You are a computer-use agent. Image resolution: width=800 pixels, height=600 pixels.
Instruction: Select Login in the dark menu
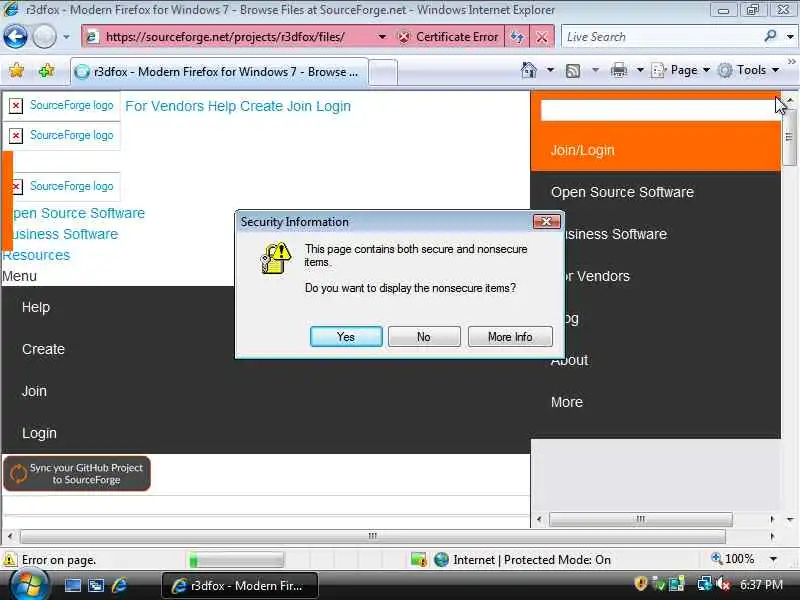pos(39,433)
